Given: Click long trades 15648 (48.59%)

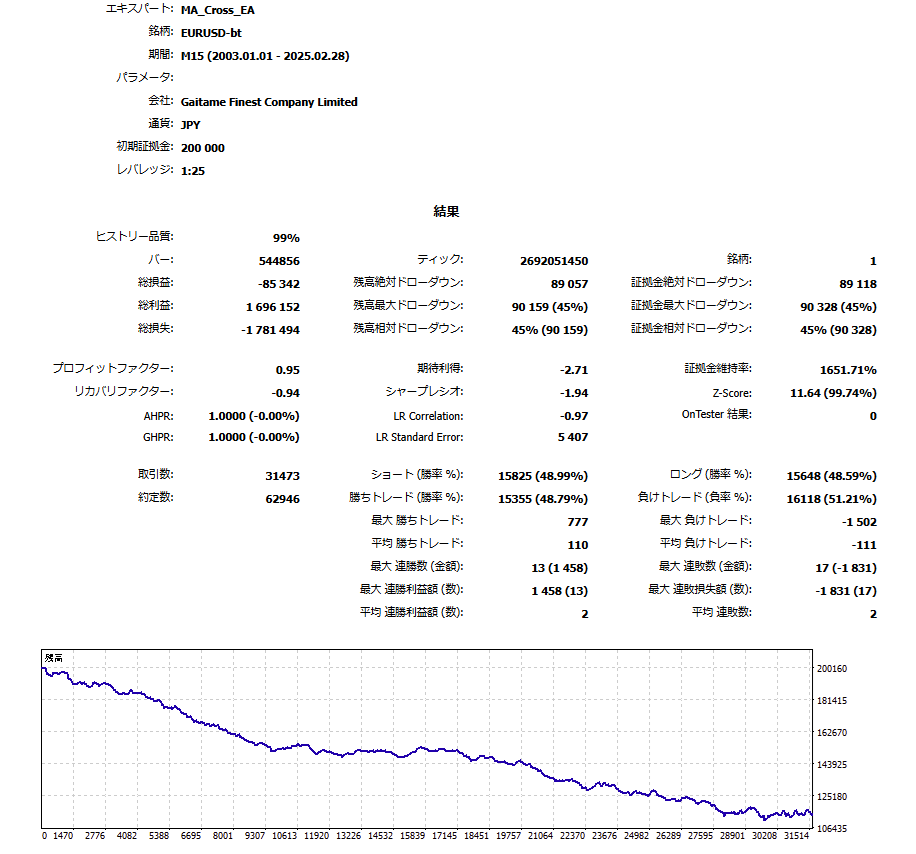Looking at the screenshot, I should tap(831, 476).
